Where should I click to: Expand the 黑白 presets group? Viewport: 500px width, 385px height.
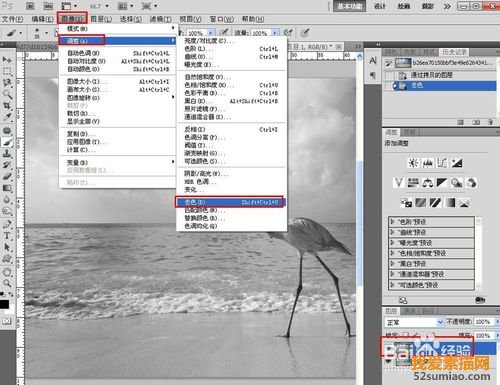pyautogui.click(x=392, y=264)
